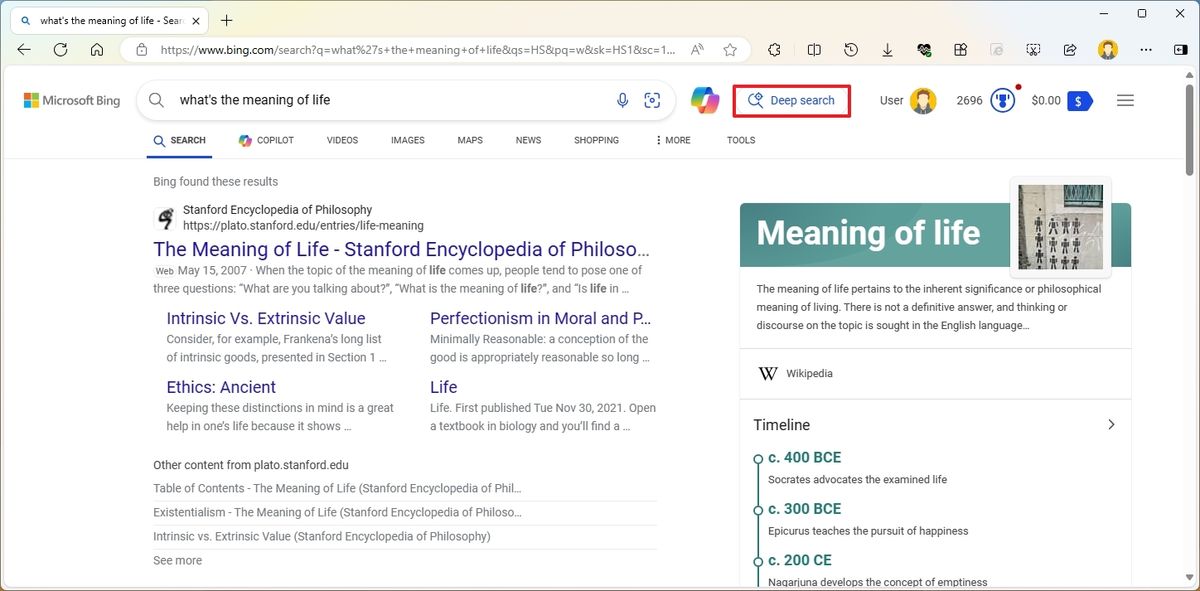Open the Stanford Encyclopedia of Philosophy result
Screen dimensions: 1200x591
(401, 248)
